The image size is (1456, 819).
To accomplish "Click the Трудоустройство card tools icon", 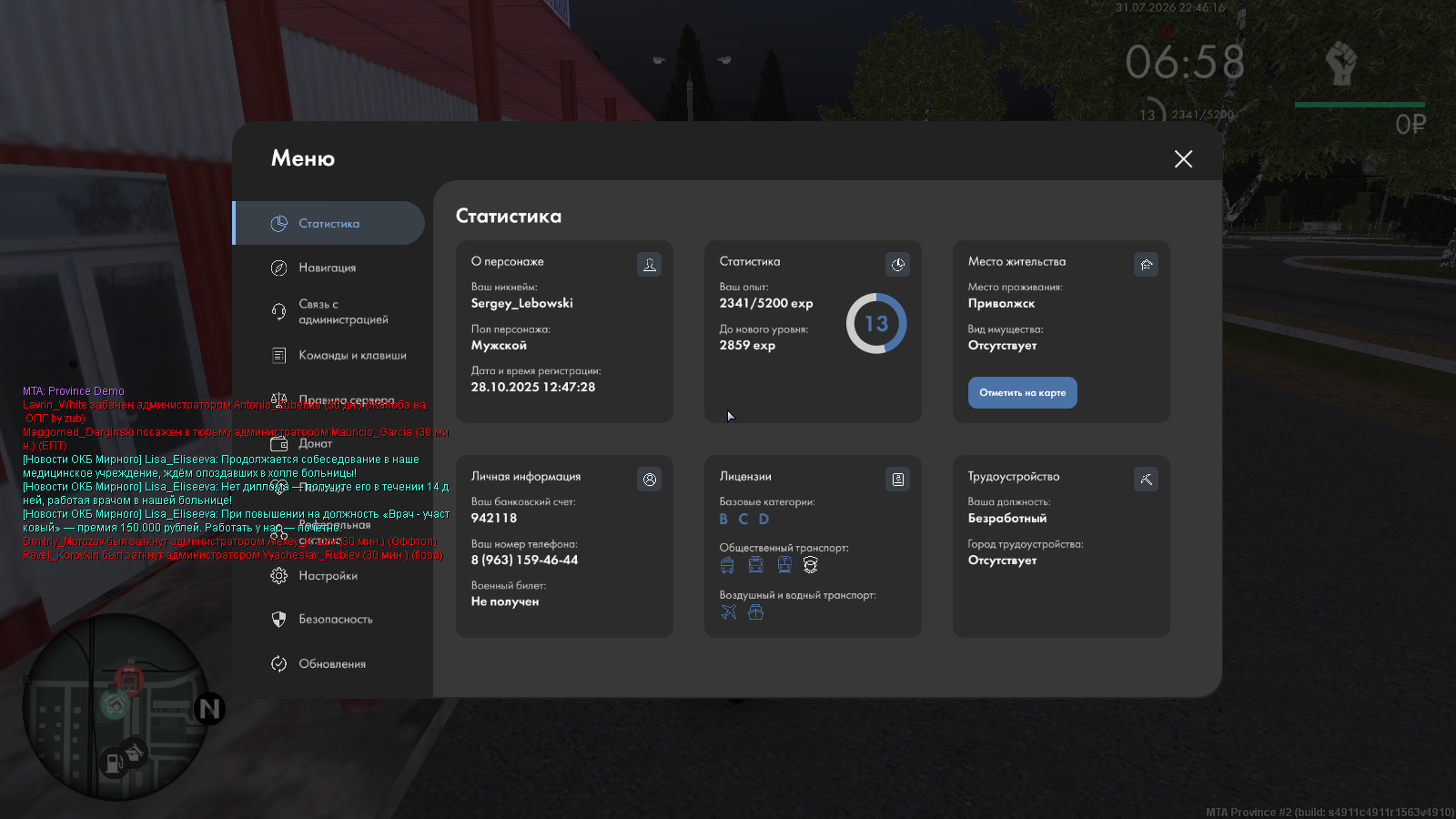I will pyautogui.click(x=1146, y=479).
